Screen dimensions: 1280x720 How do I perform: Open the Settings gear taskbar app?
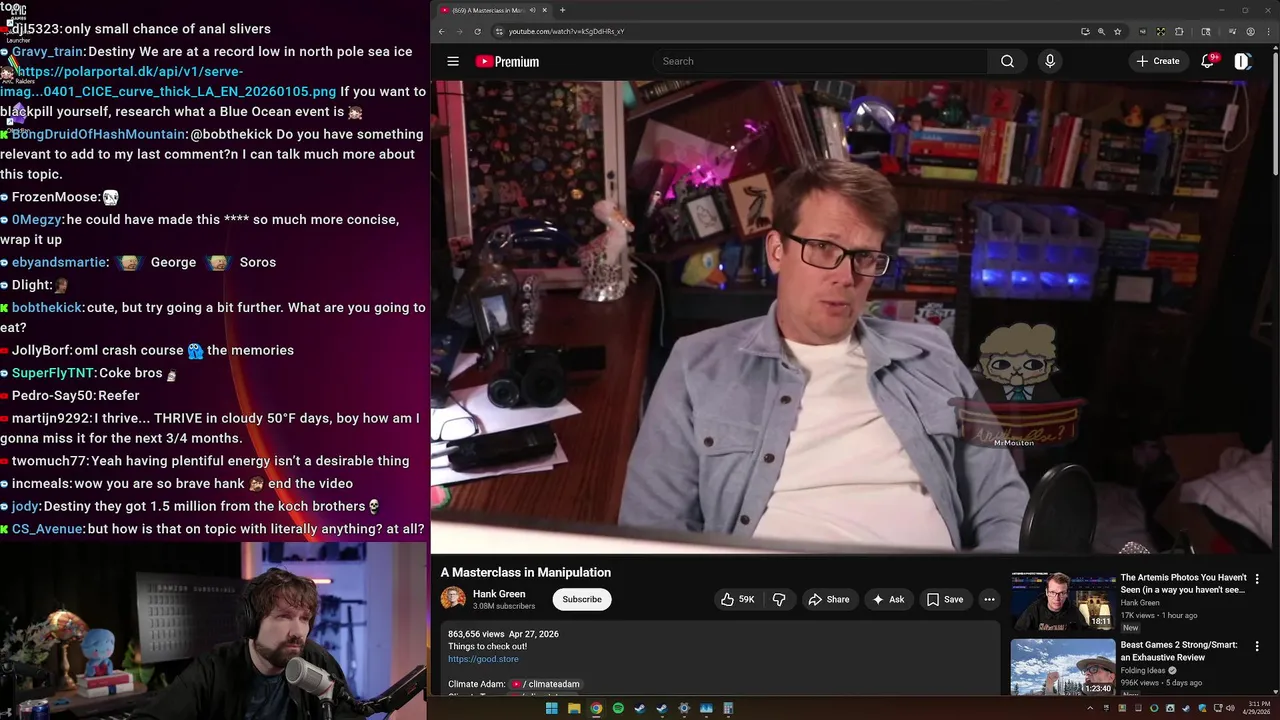684,709
